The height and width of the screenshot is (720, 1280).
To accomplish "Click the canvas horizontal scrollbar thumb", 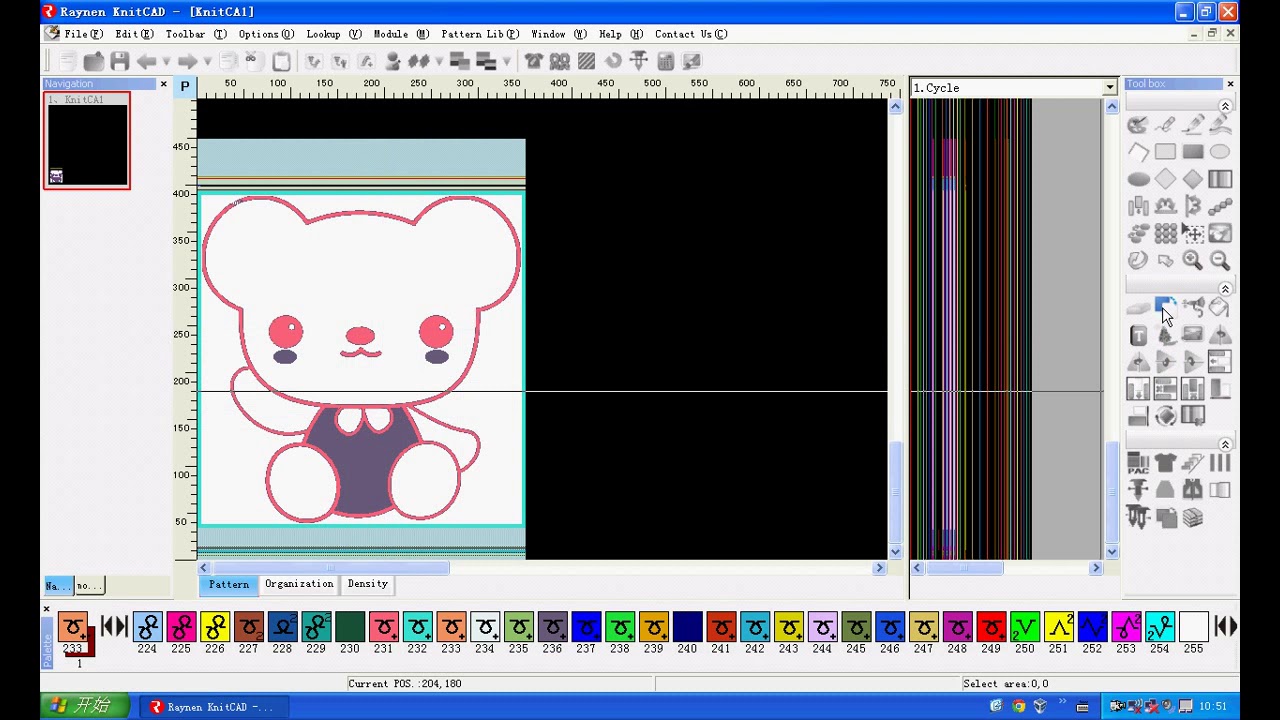I will (330, 568).
